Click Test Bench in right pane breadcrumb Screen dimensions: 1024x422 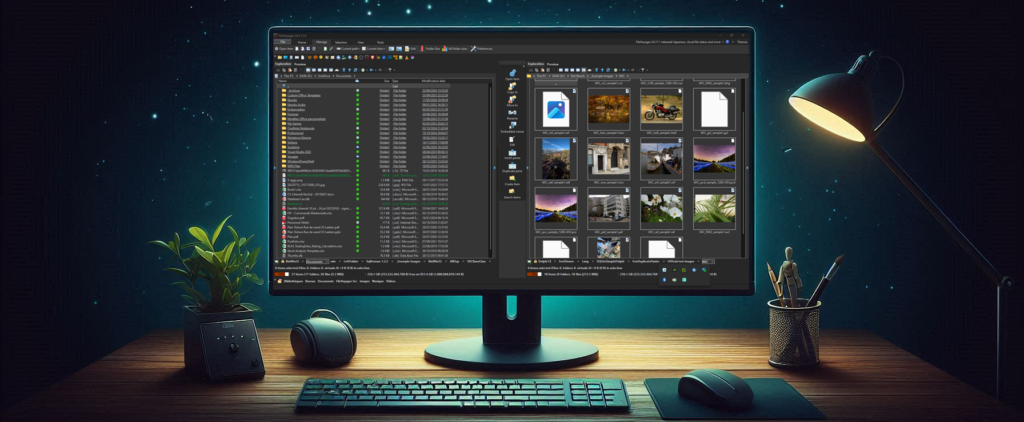click(577, 76)
